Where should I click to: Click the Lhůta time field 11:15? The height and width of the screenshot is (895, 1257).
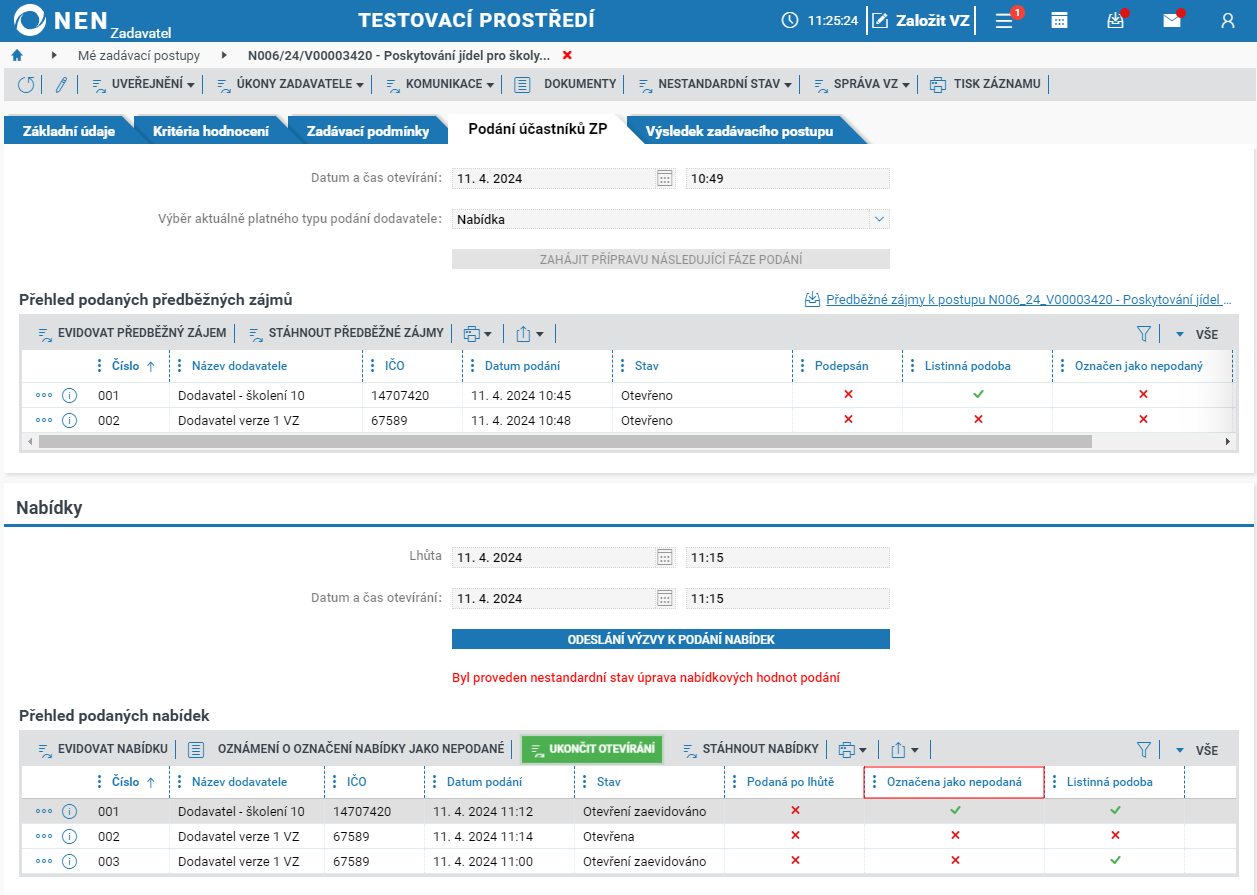point(788,557)
